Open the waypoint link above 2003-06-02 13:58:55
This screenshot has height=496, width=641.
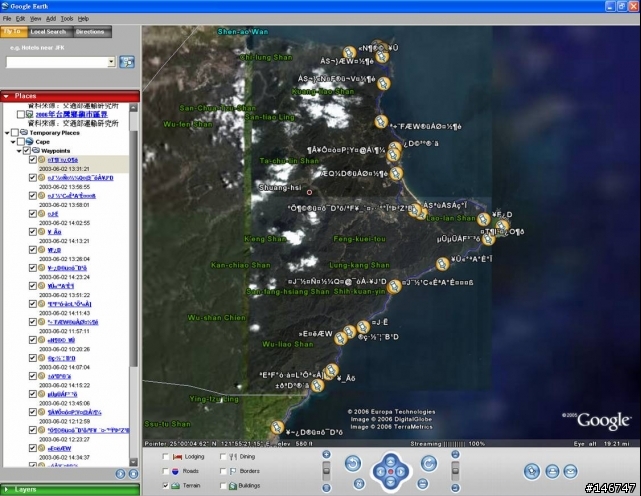coord(81,178)
